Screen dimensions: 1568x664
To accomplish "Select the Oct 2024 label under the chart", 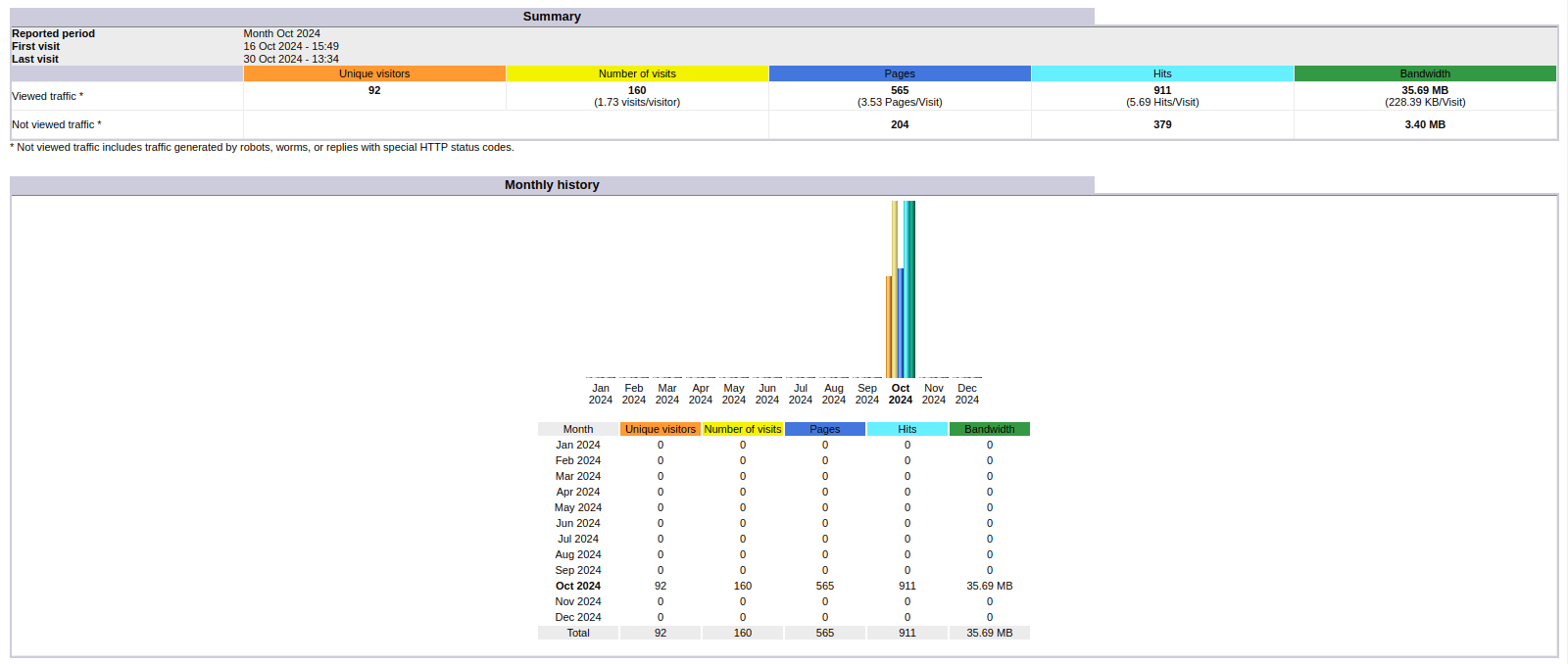I will click(x=901, y=394).
